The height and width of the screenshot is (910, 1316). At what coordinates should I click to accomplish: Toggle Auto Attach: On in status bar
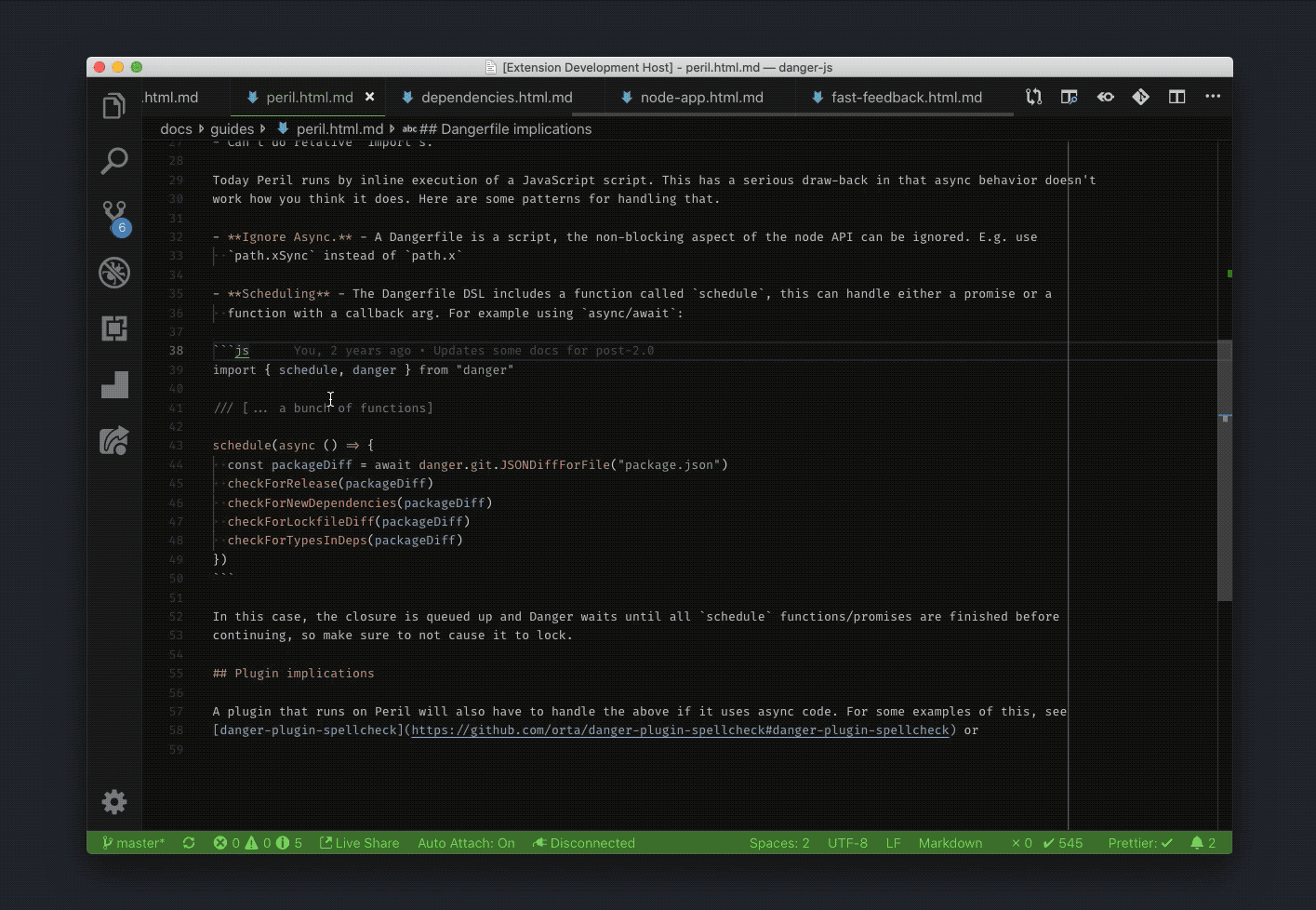point(466,843)
